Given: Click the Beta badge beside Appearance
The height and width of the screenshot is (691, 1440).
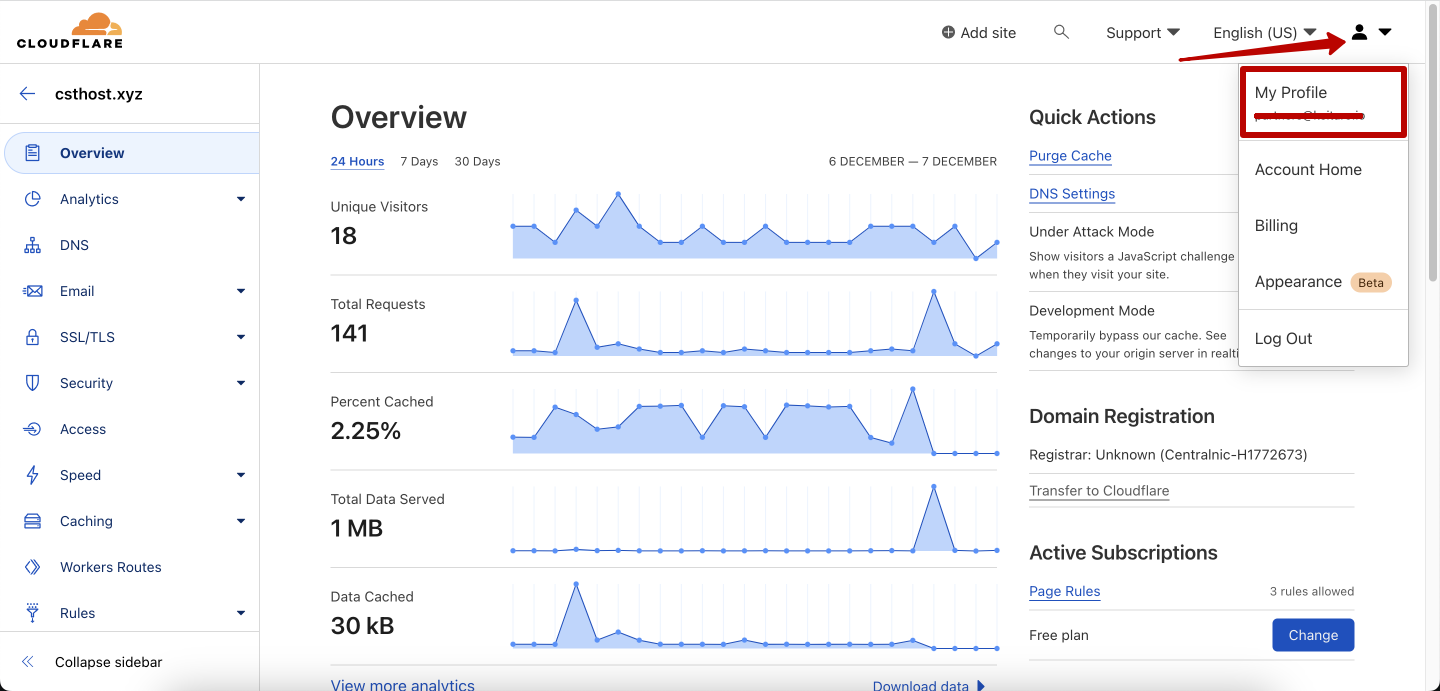Looking at the screenshot, I should (1371, 283).
